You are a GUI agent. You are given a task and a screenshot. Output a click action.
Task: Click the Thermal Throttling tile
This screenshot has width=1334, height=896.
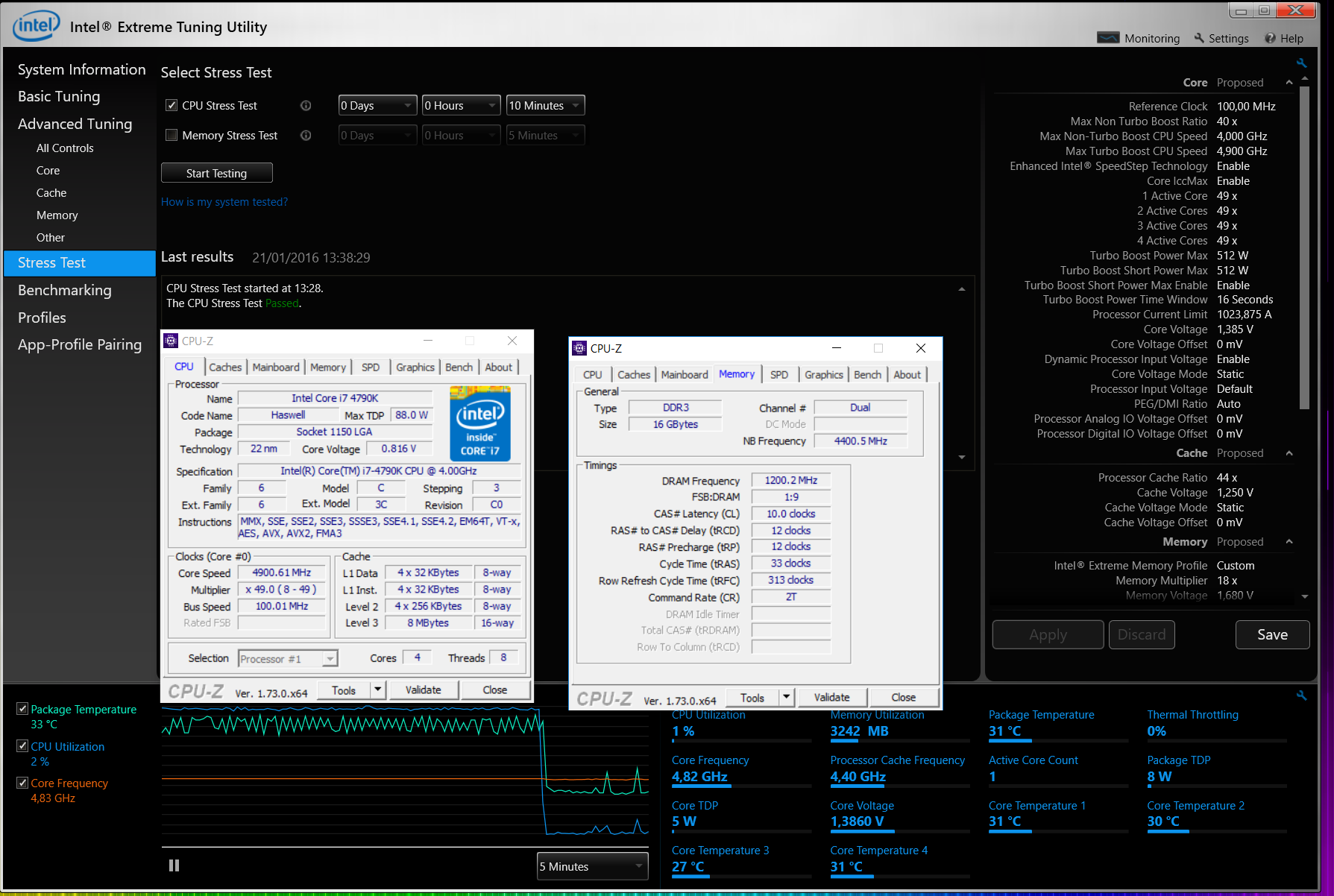(1216, 725)
